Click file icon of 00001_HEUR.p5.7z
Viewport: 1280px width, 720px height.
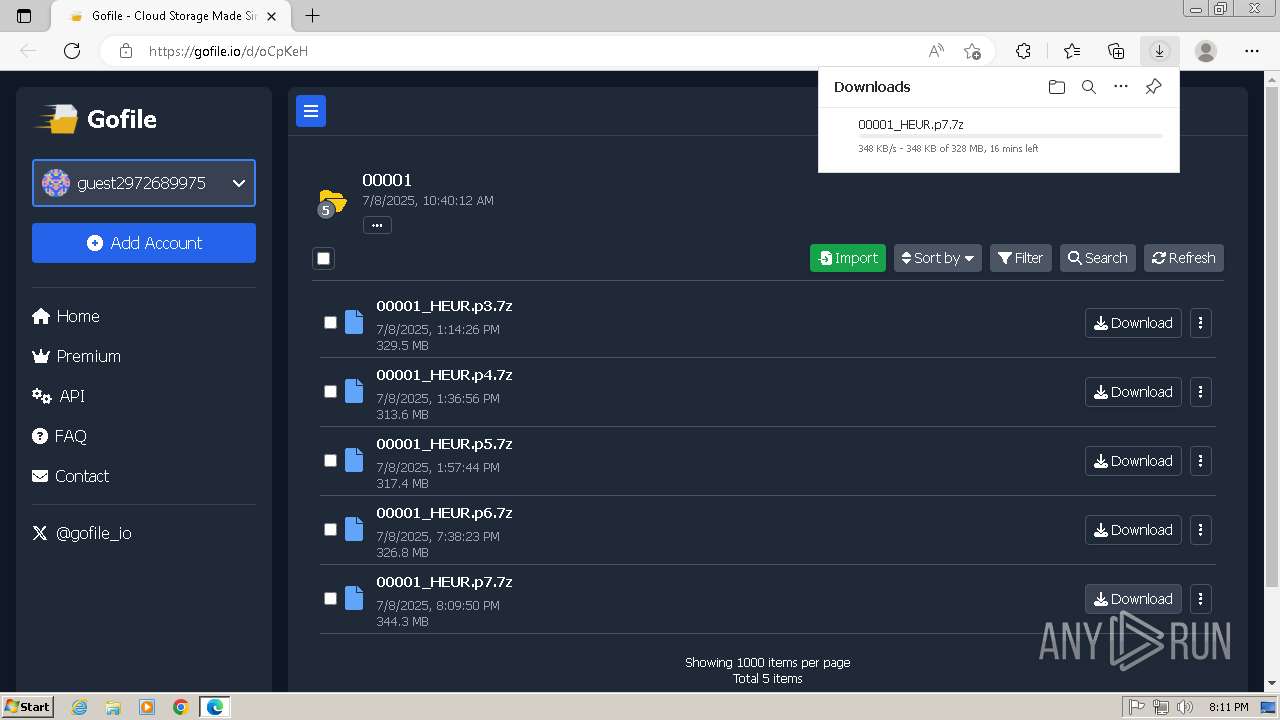click(354, 460)
